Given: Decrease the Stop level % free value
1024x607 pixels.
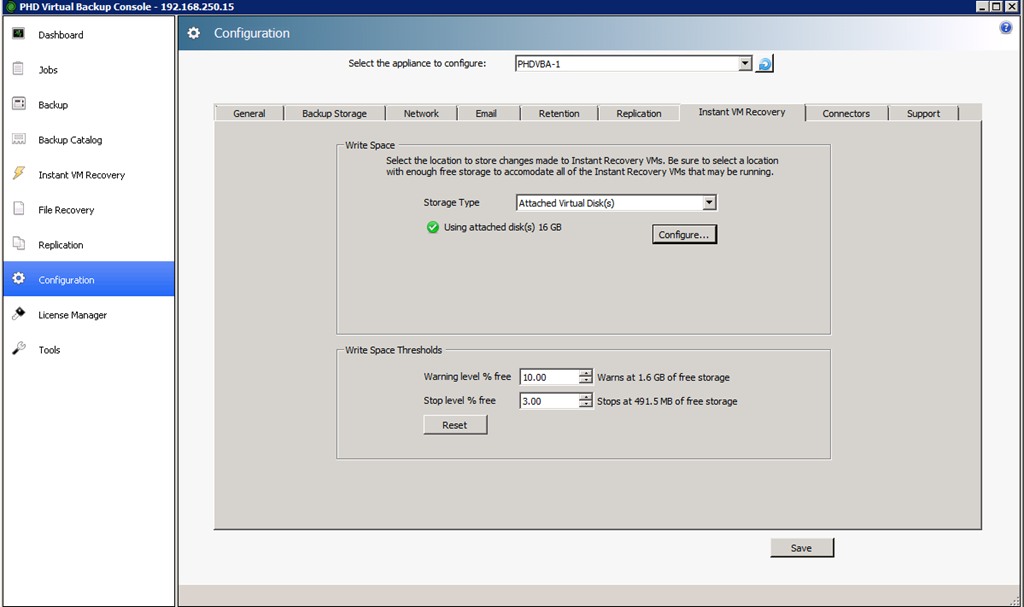Looking at the screenshot, I should click(x=586, y=404).
